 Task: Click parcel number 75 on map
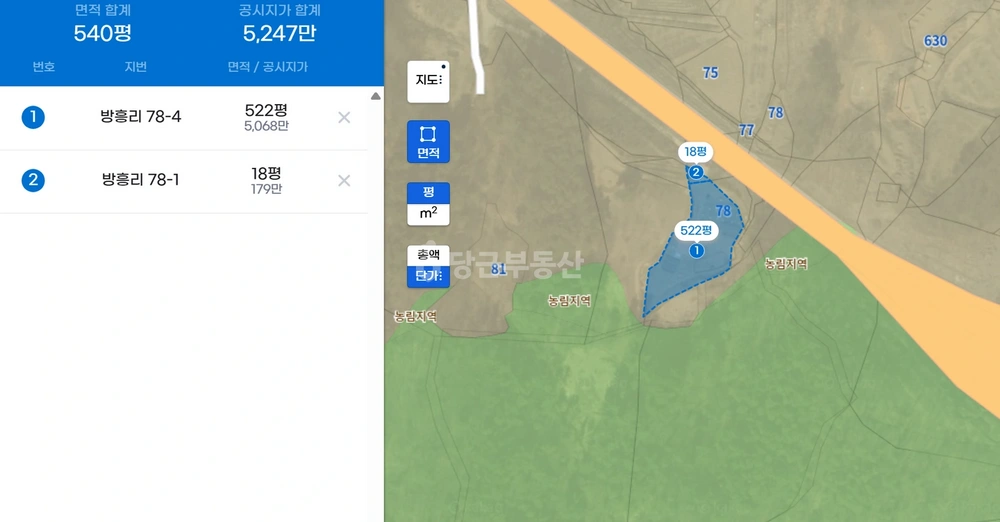[710, 73]
